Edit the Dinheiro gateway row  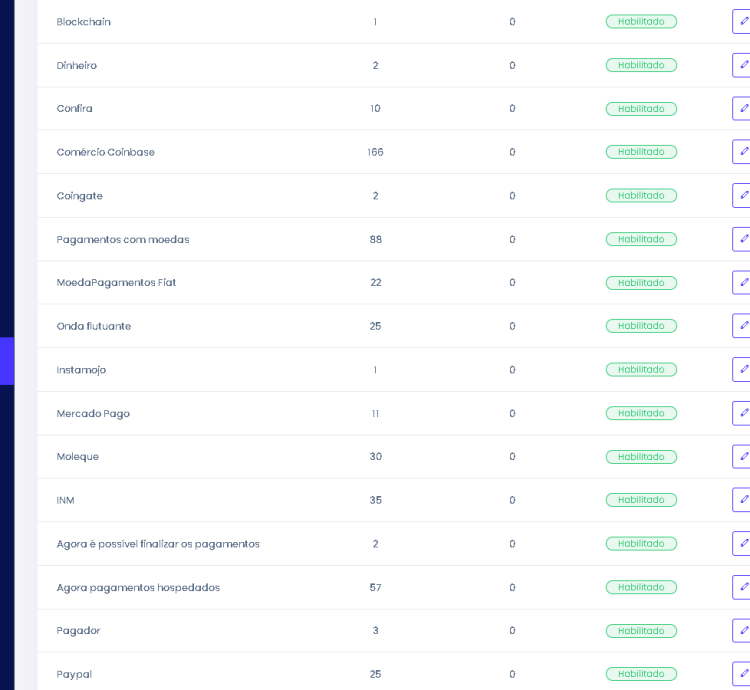pyautogui.click(x=742, y=65)
